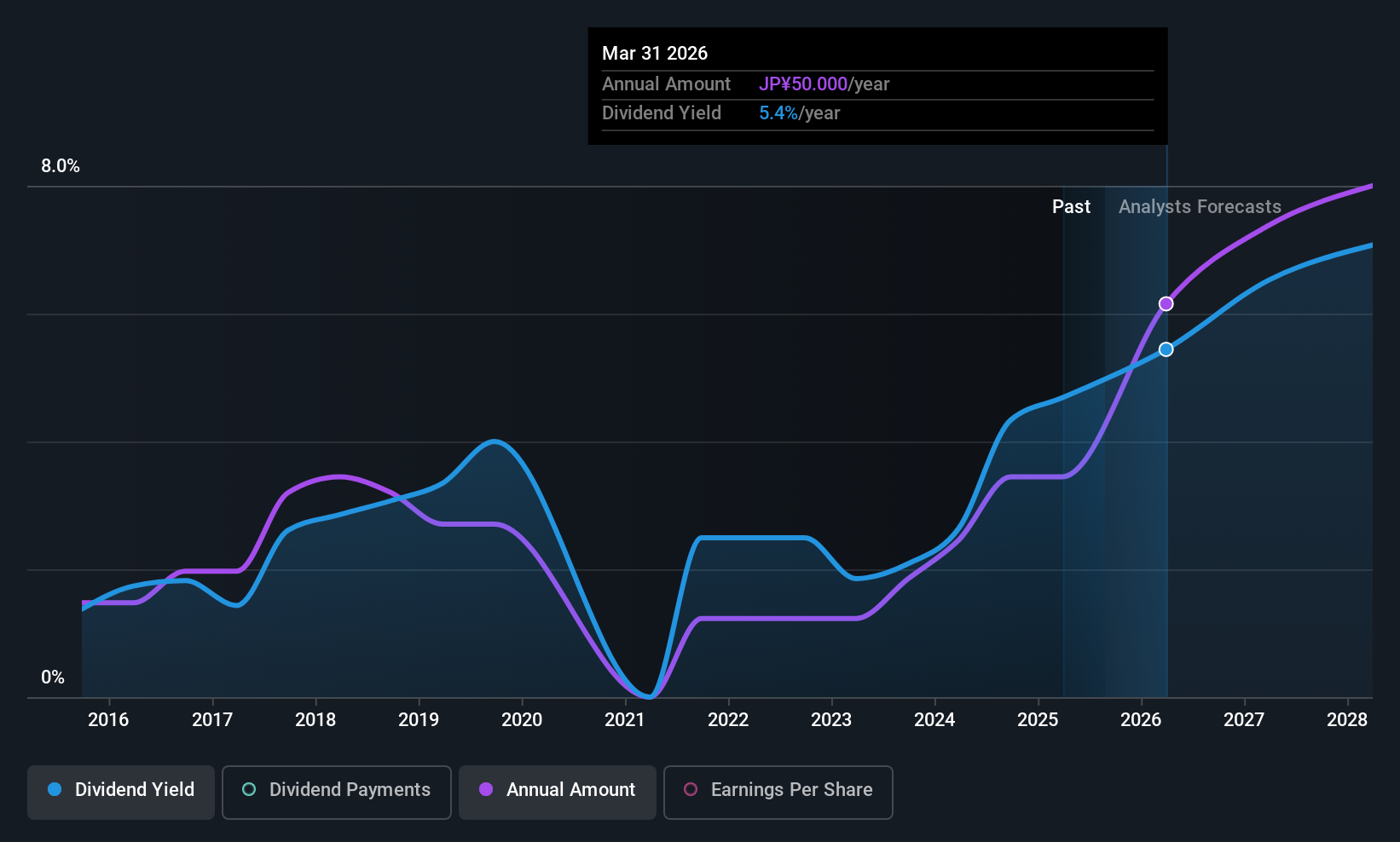Click the Dividend Yield tooltip row label

coord(662,113)
